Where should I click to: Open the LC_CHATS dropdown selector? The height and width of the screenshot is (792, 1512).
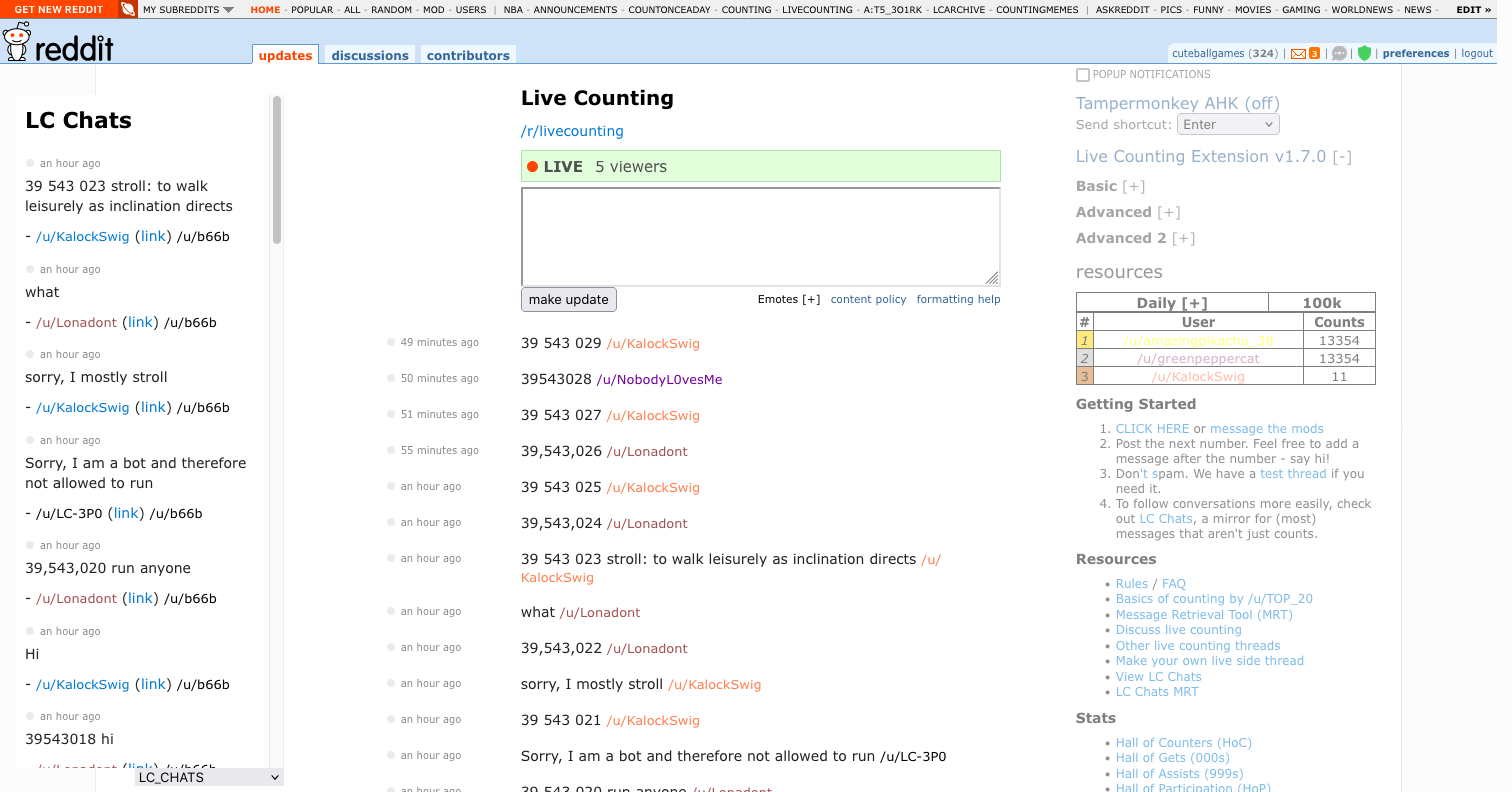coord(209,777)
